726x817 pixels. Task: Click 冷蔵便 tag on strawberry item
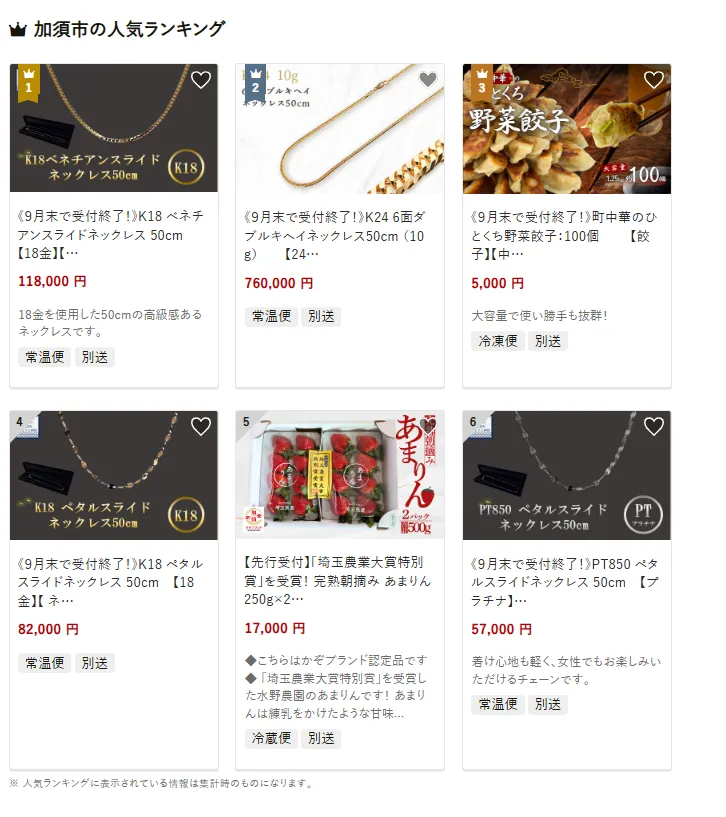click(x=271, y=738)
